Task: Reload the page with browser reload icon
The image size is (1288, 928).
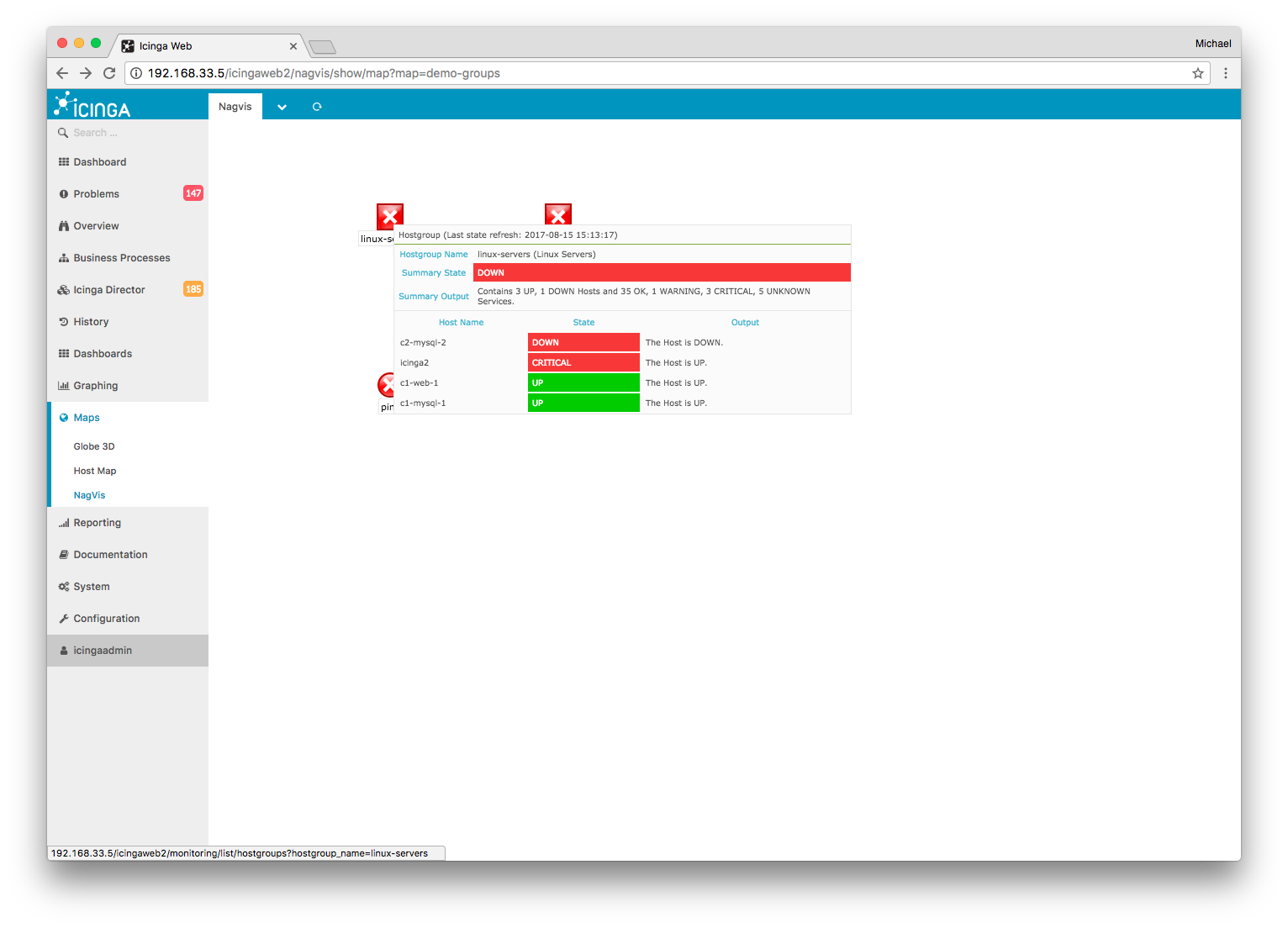Action: (109, 73)
